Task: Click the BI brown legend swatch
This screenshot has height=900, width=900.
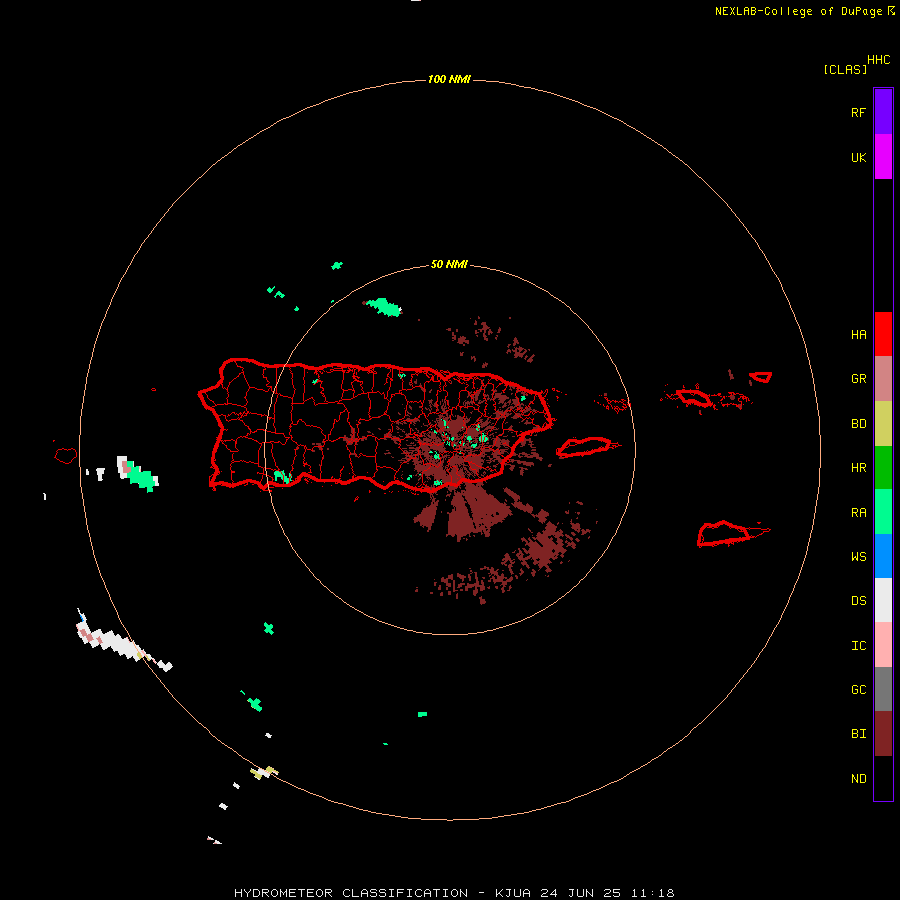Action: [883, 734]
